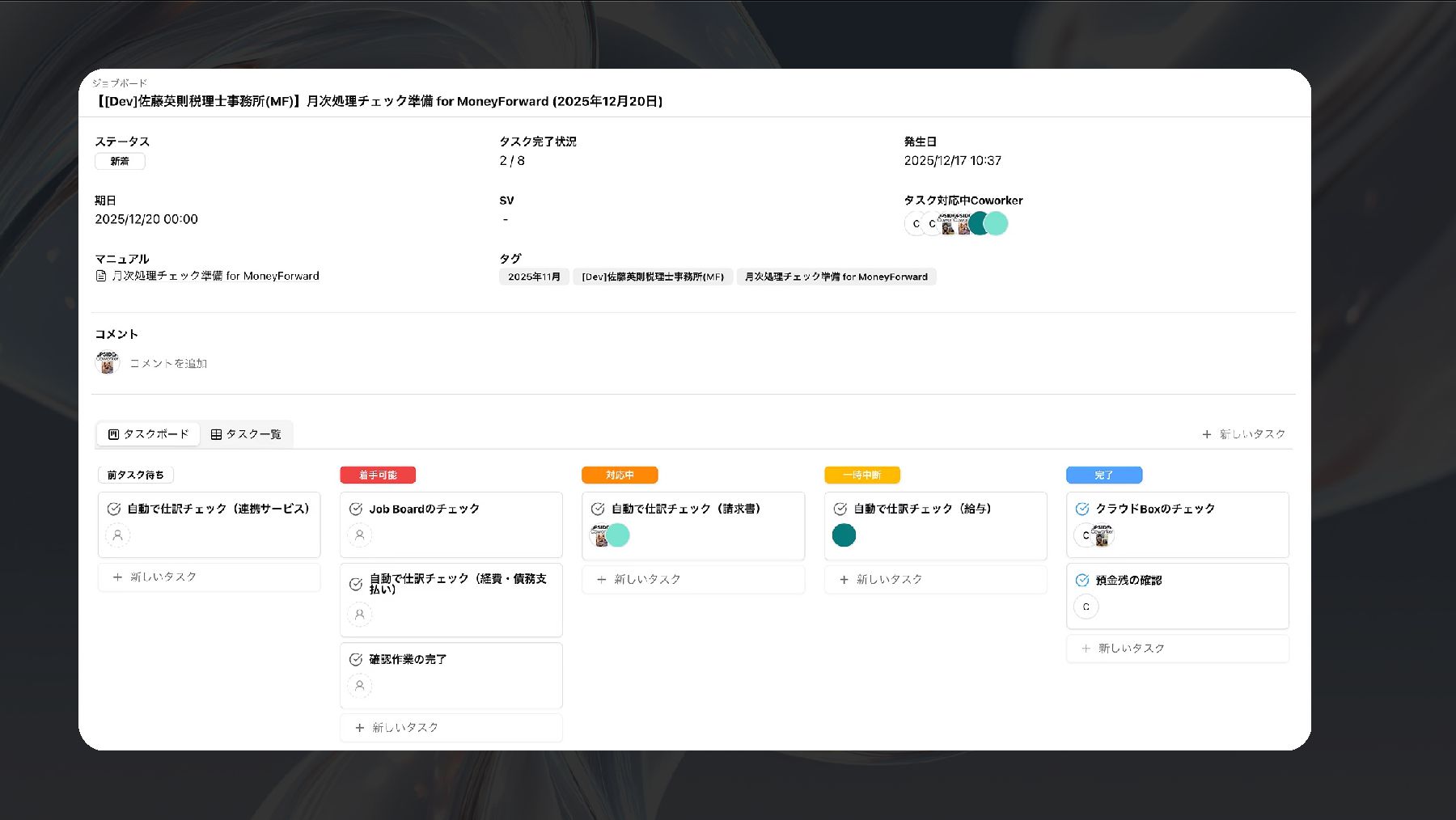Click assignee avatars on クラウドBoxのチェック card
Screen dimensions: 1456x820
point(1094,535)
